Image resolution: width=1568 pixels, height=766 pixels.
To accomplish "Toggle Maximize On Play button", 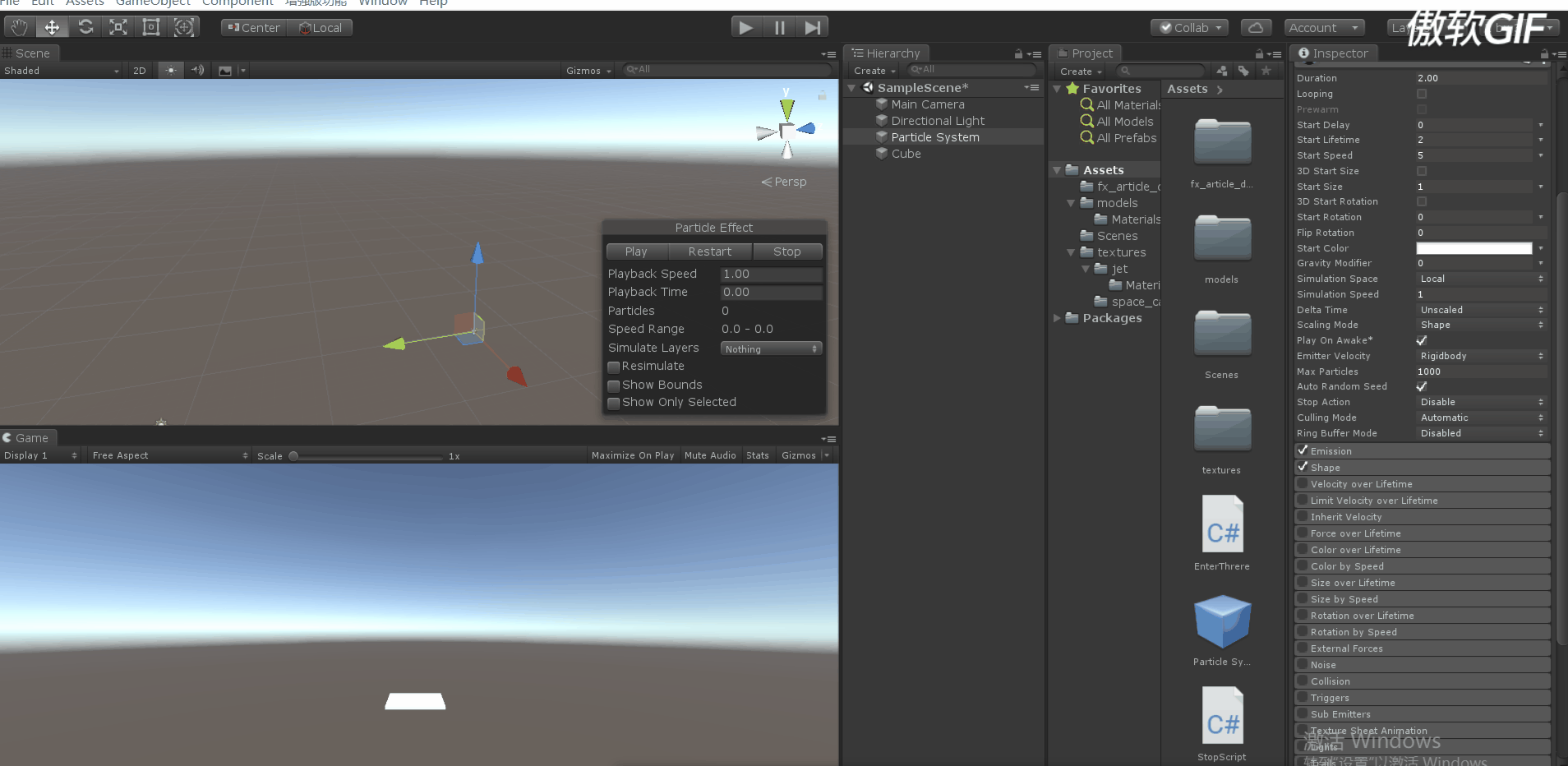I will 633,455.
